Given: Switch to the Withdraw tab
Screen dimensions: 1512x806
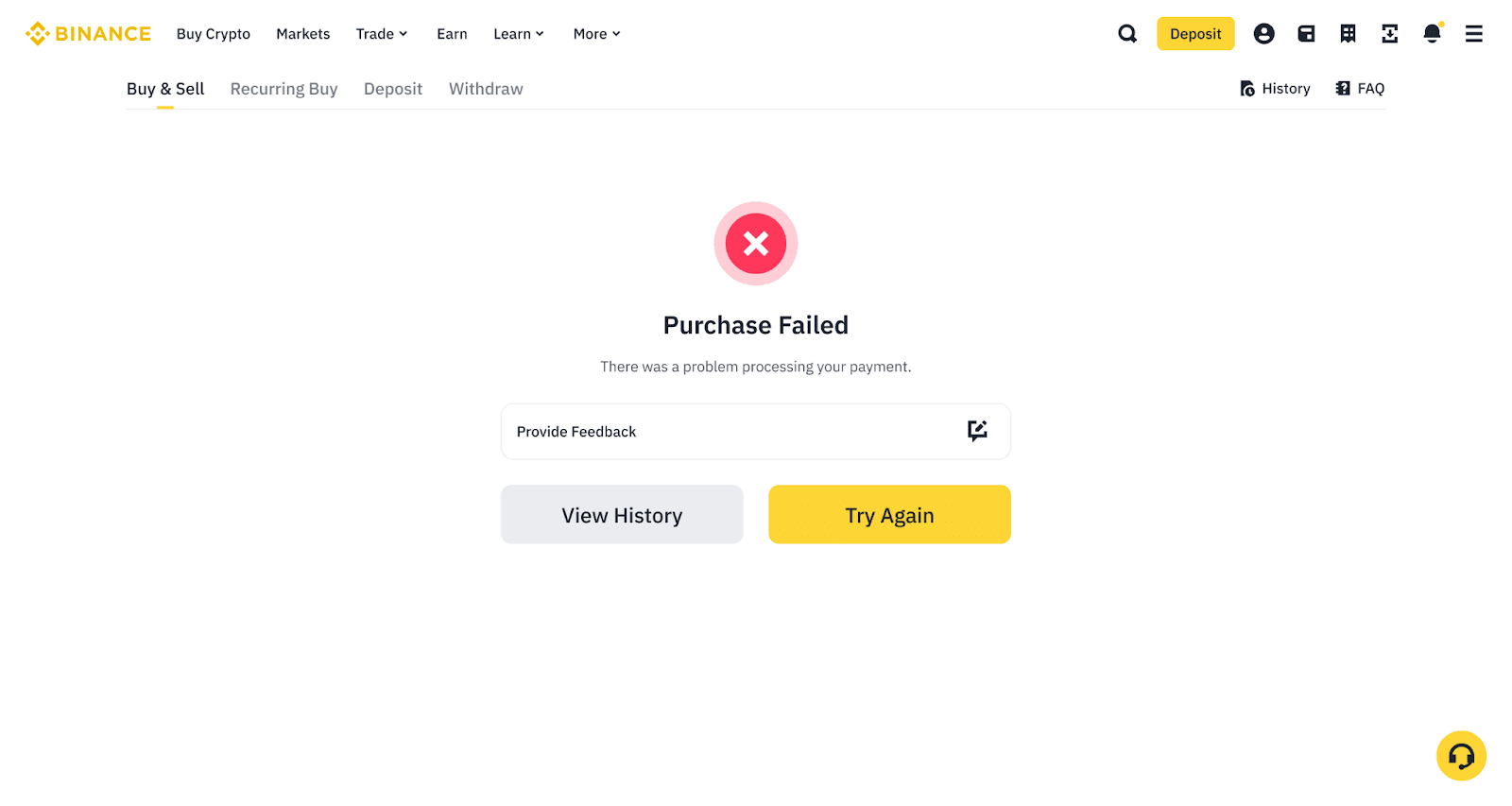Looking at the screenshot, I should point(486,89).
